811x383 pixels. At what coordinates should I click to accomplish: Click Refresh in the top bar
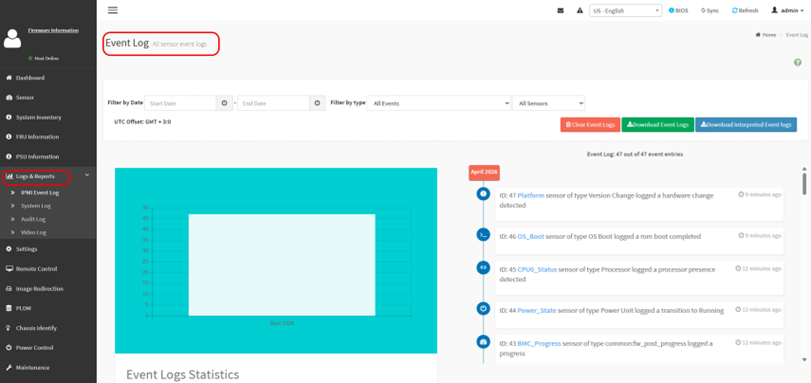[745, 10]
